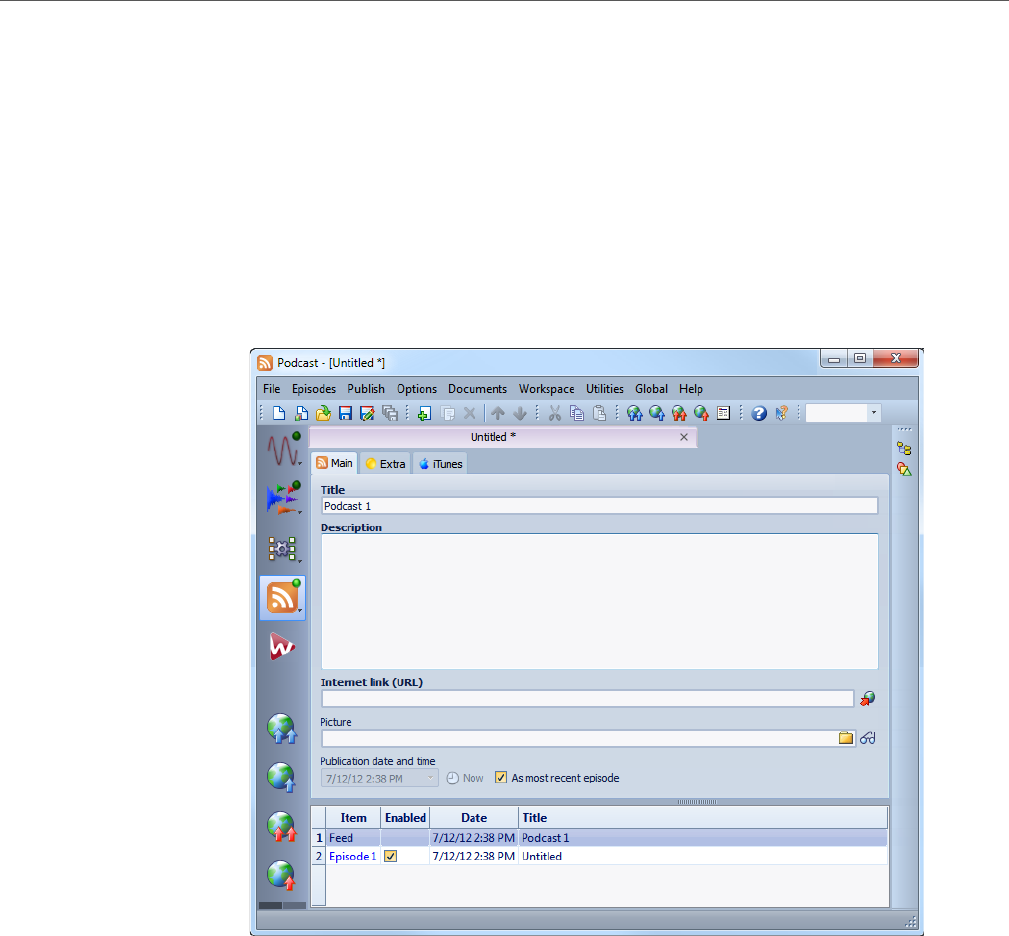Click the FTP settings list icon in toolbar
This screenshot has height=936, width=1009.
[723, 413]
